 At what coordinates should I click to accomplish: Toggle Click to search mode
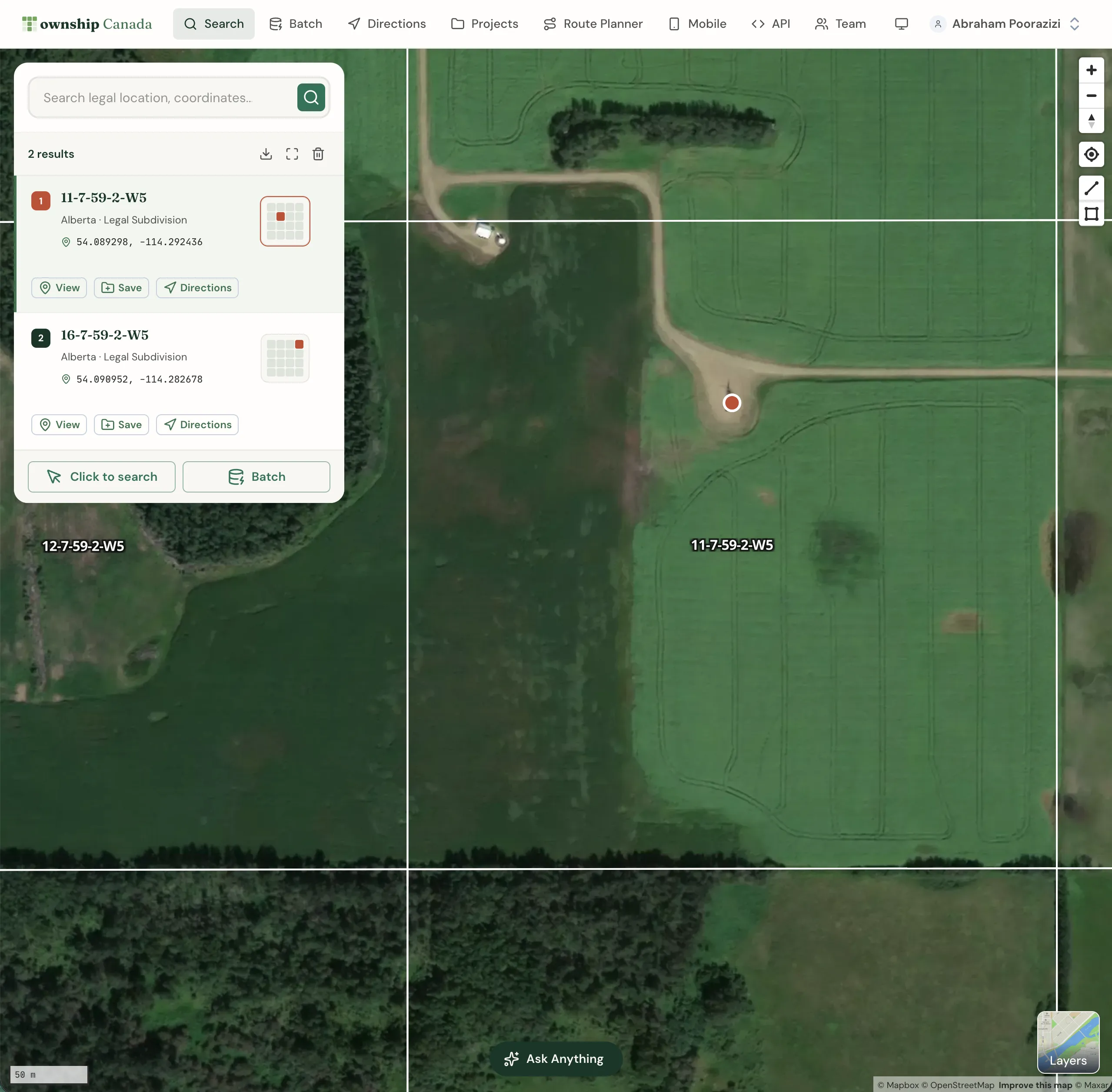(102, 476)
